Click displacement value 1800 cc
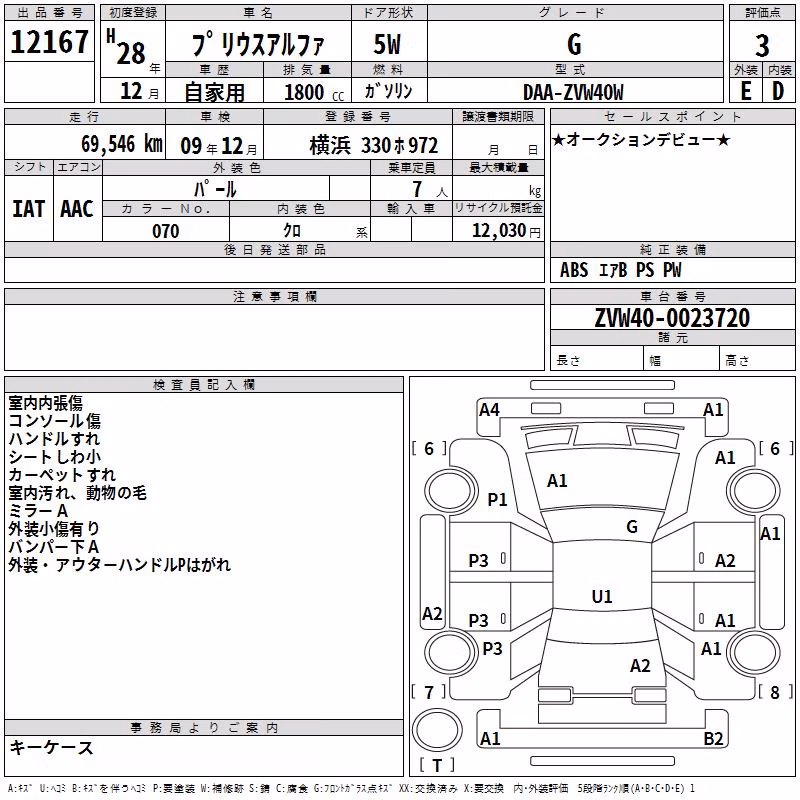The width and height of the screenshot is (800, 800). [314, 92]
